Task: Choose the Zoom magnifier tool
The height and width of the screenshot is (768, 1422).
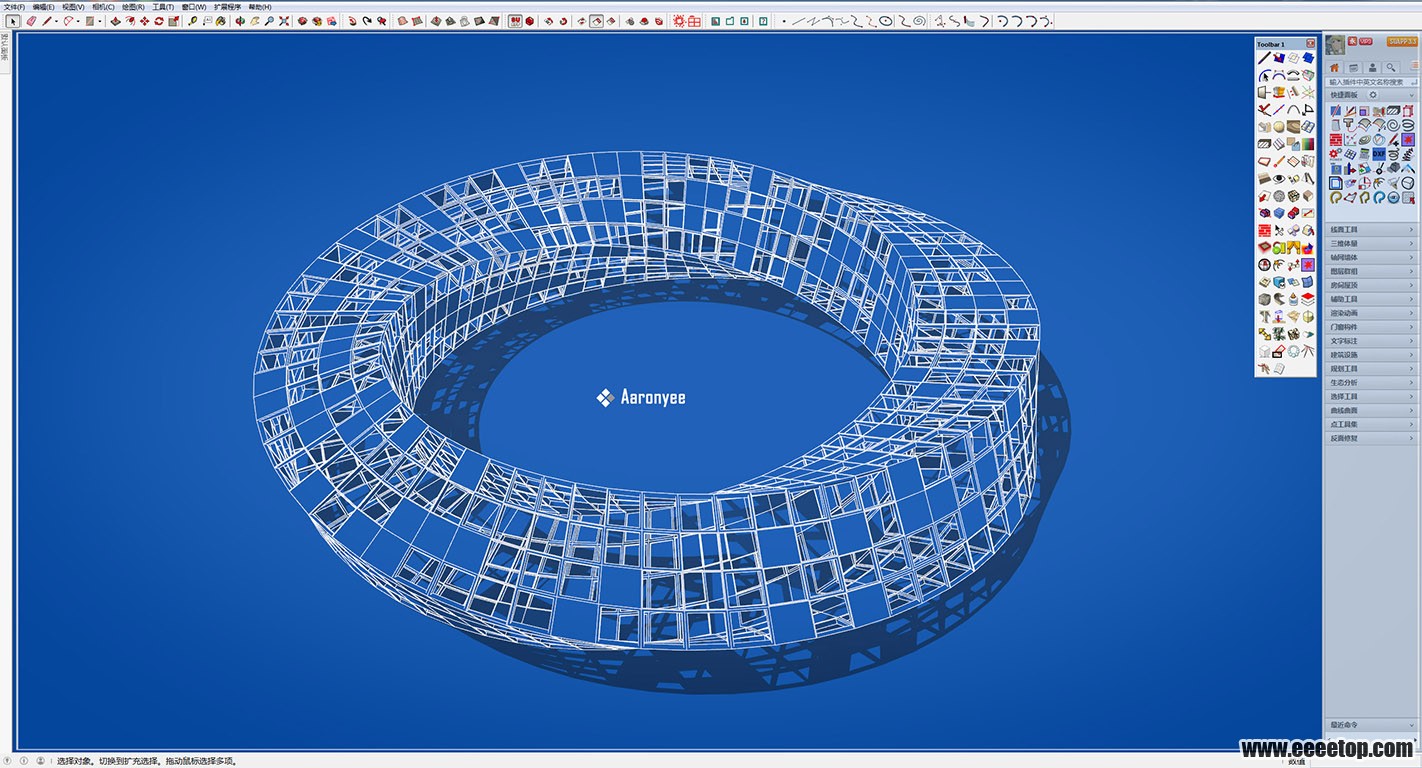Action: coord(269,21)
